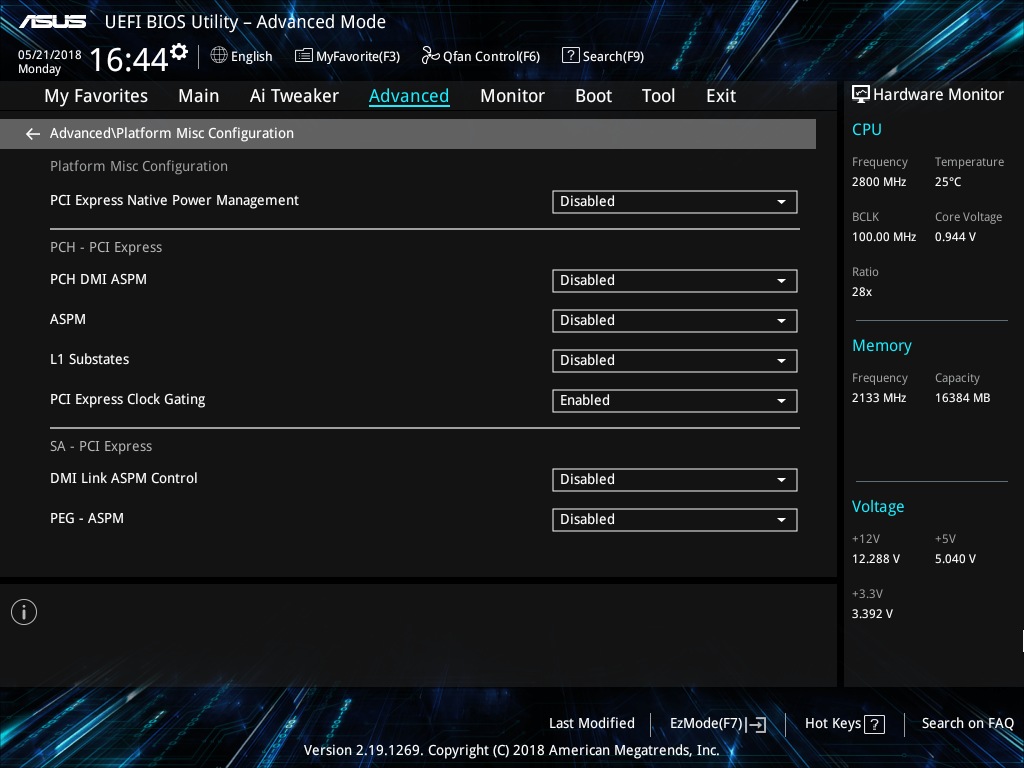Open MyFavorite(F3) list icon

pos(304,56)
